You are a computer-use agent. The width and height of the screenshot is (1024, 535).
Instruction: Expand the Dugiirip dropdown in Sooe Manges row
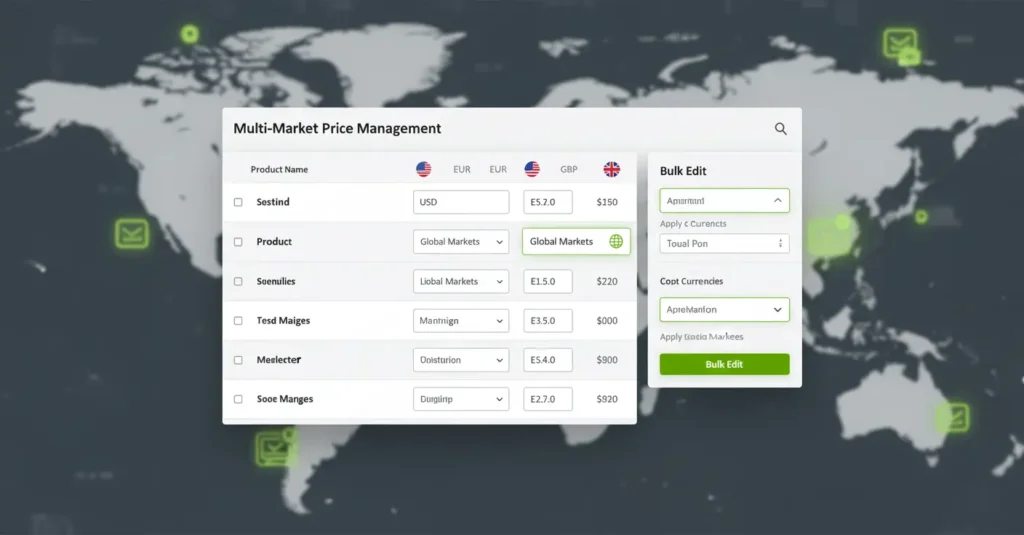tap(461, 399)
